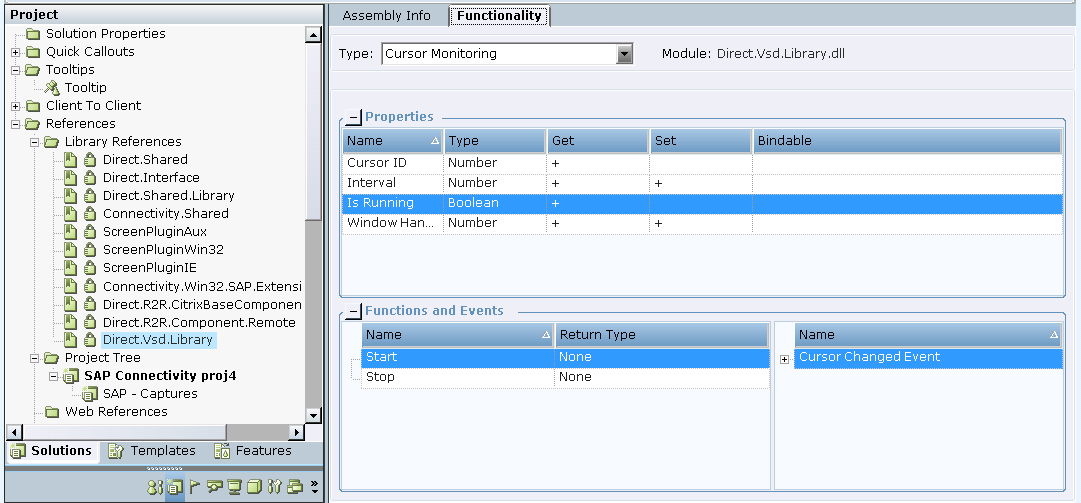Click the SAP - Captures item icon

tap(90, 394)
